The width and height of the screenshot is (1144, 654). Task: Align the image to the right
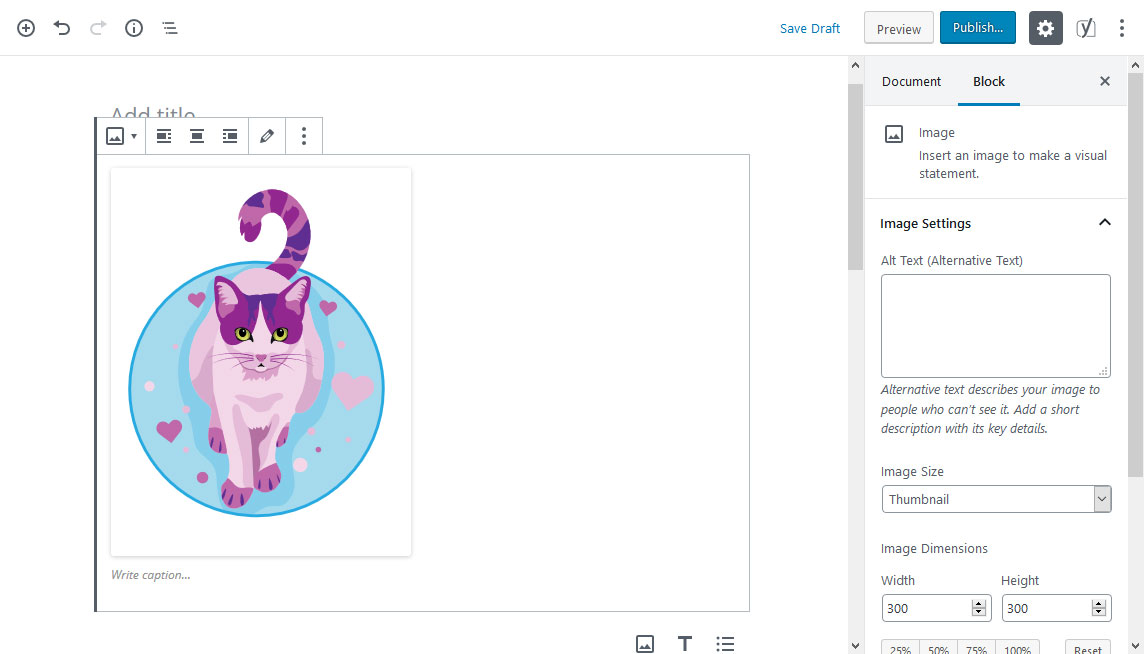[x=229, y=135]
